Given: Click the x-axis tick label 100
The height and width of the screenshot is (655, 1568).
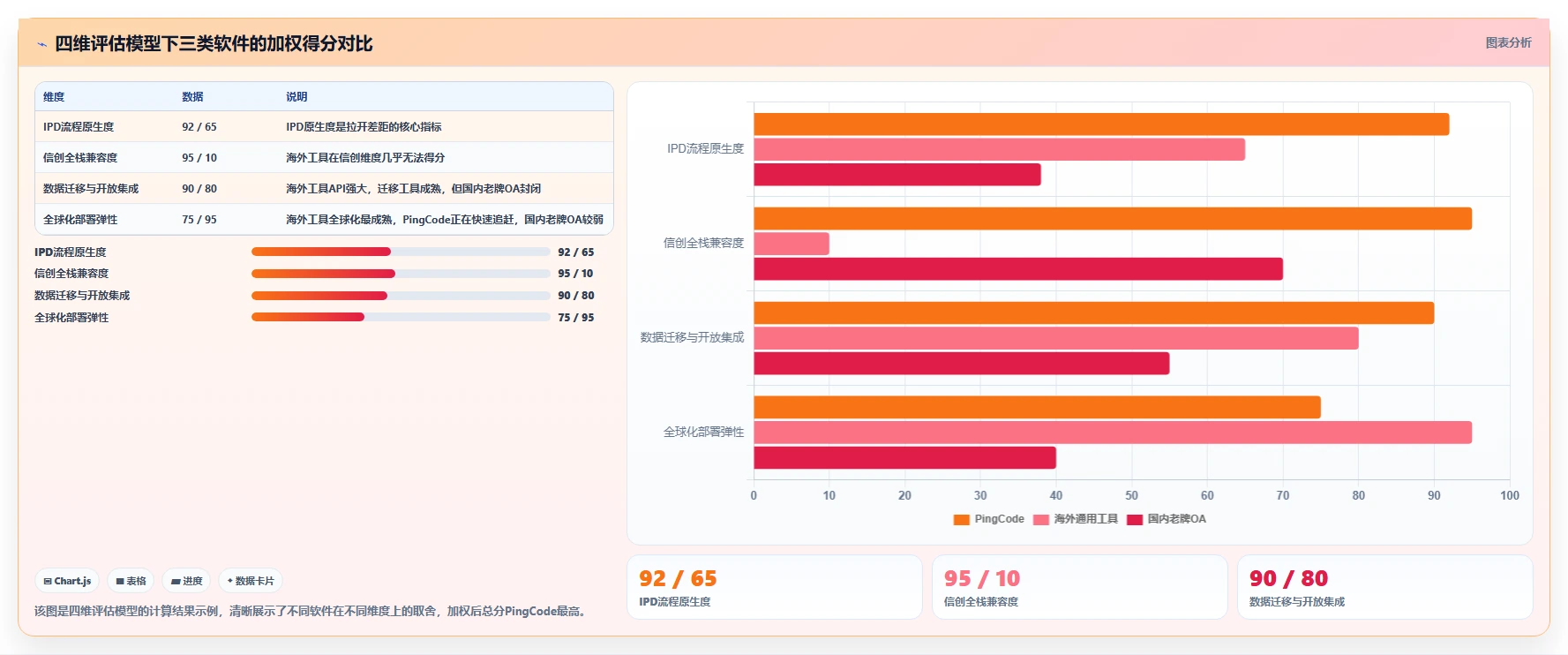Looking at the screenshot, I should 1510,495.
